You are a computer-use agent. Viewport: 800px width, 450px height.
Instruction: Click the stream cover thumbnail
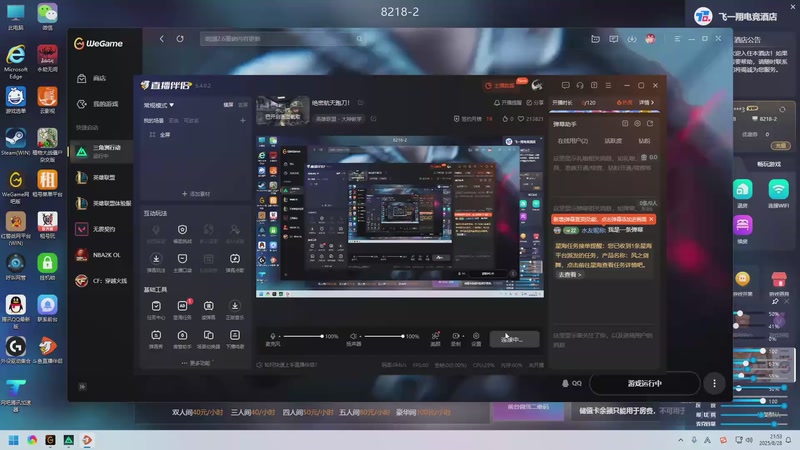click(x=283, y=111)
